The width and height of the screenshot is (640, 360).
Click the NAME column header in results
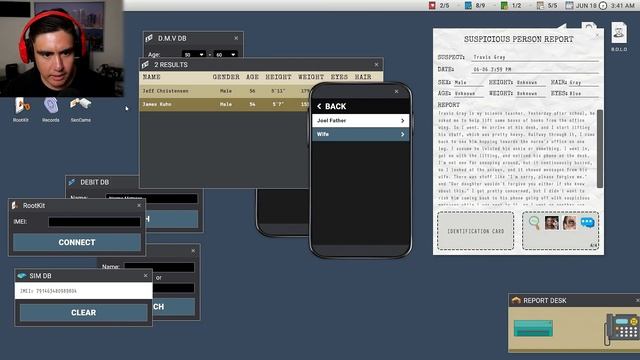(151, 77)
